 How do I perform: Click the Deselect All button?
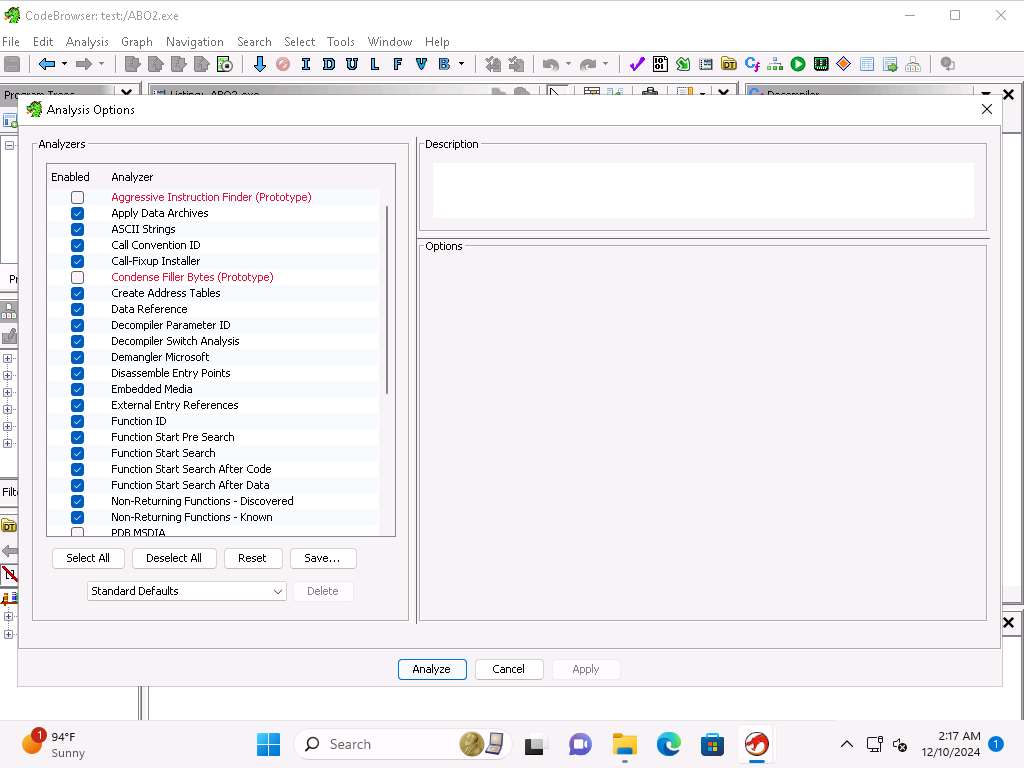click(x=174, y=558)
